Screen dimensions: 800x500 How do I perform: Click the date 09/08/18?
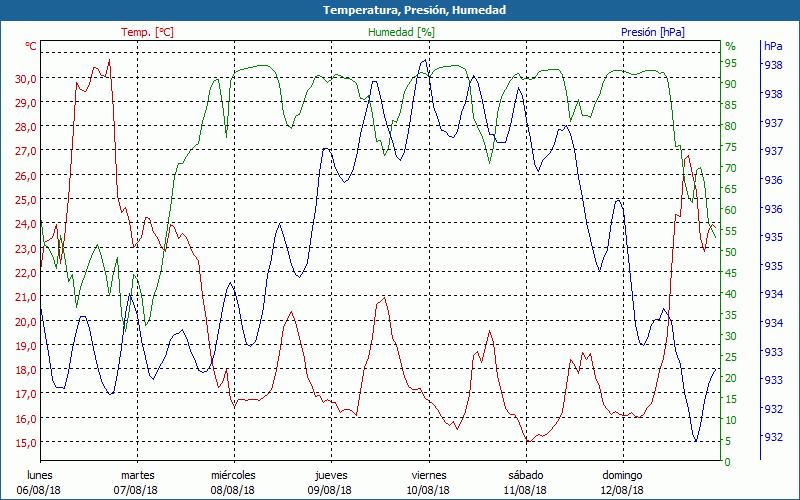coord(330,490)
